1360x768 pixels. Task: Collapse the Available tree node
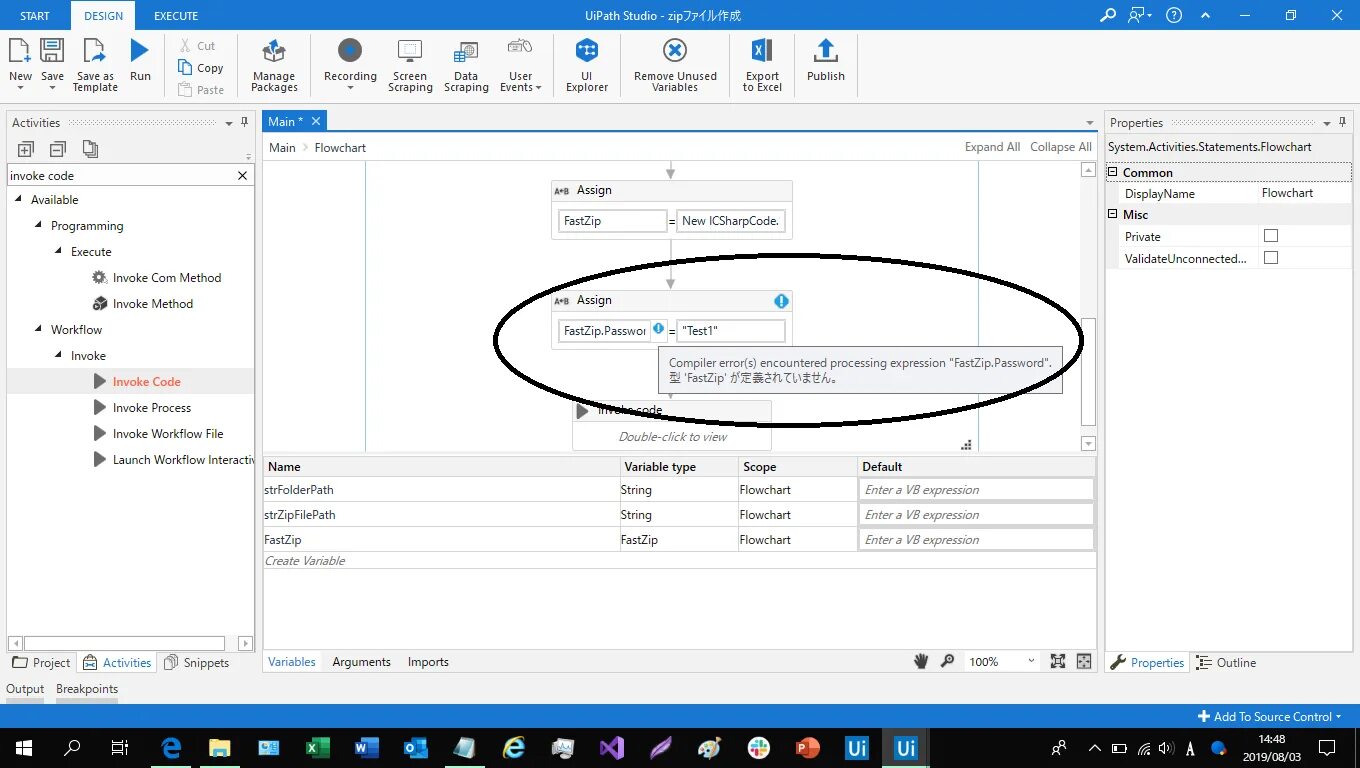pos(19,200)
